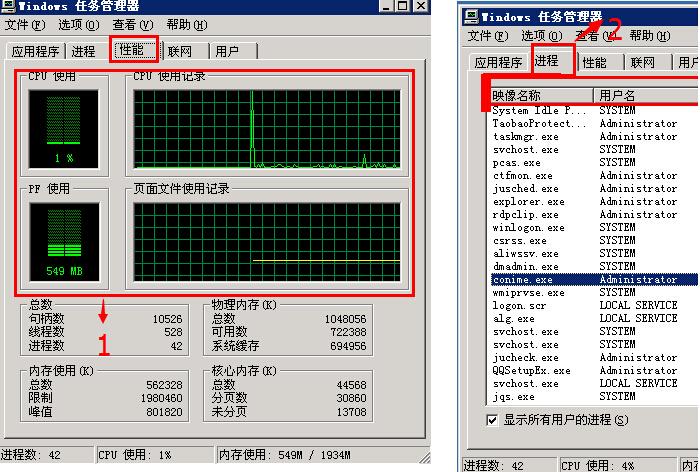Open 帮助(H) menu in right window
700x472 pixels.
point(650,35)
